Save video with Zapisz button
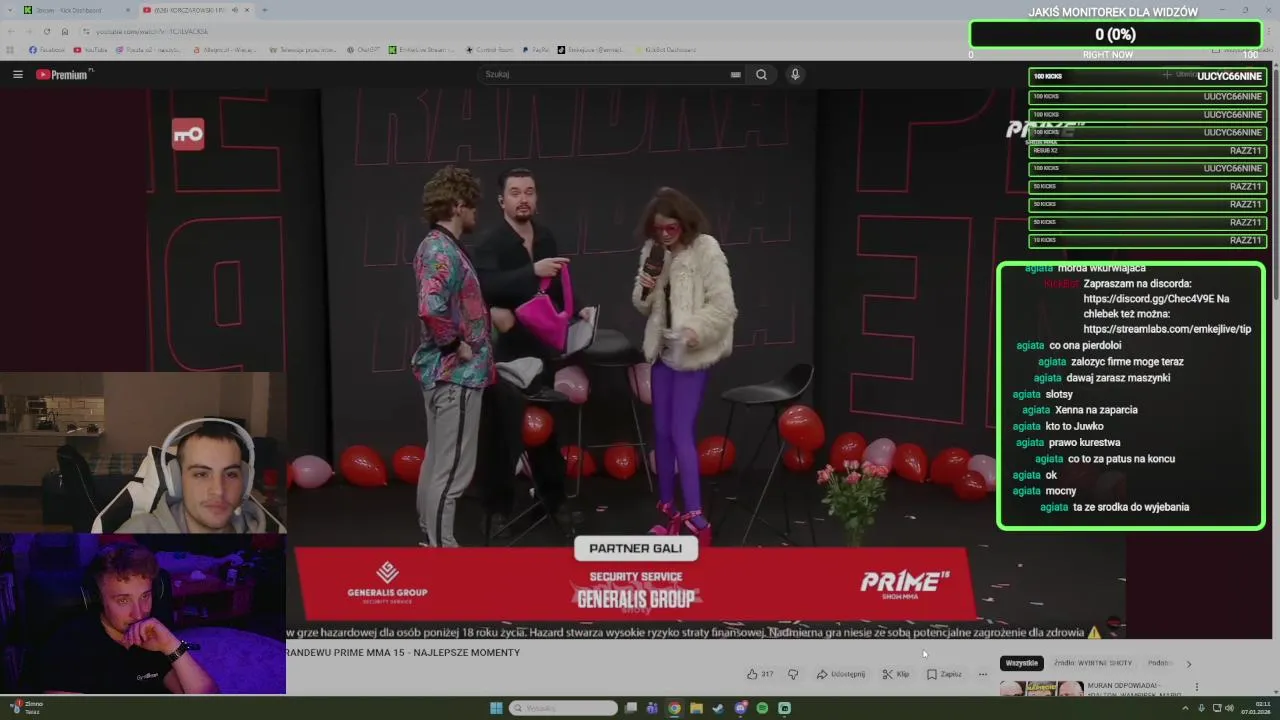 [944, 674]
